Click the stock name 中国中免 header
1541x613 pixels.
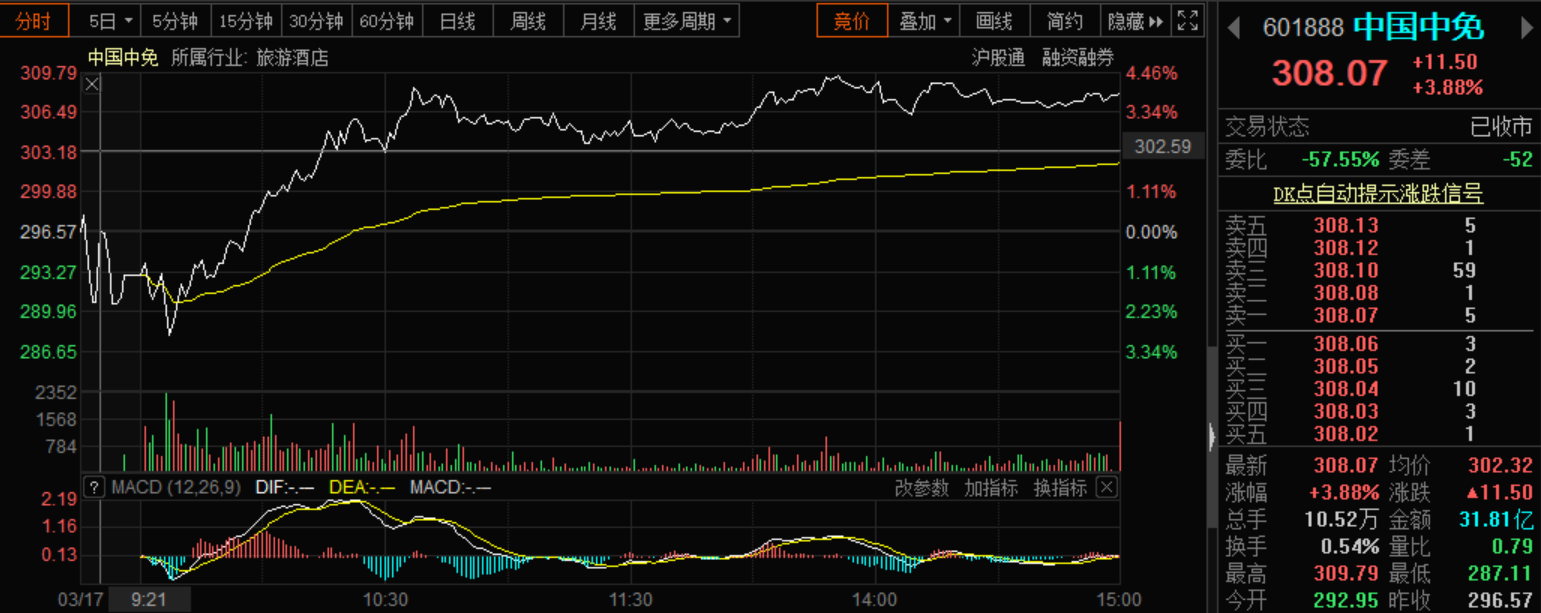1419,27
